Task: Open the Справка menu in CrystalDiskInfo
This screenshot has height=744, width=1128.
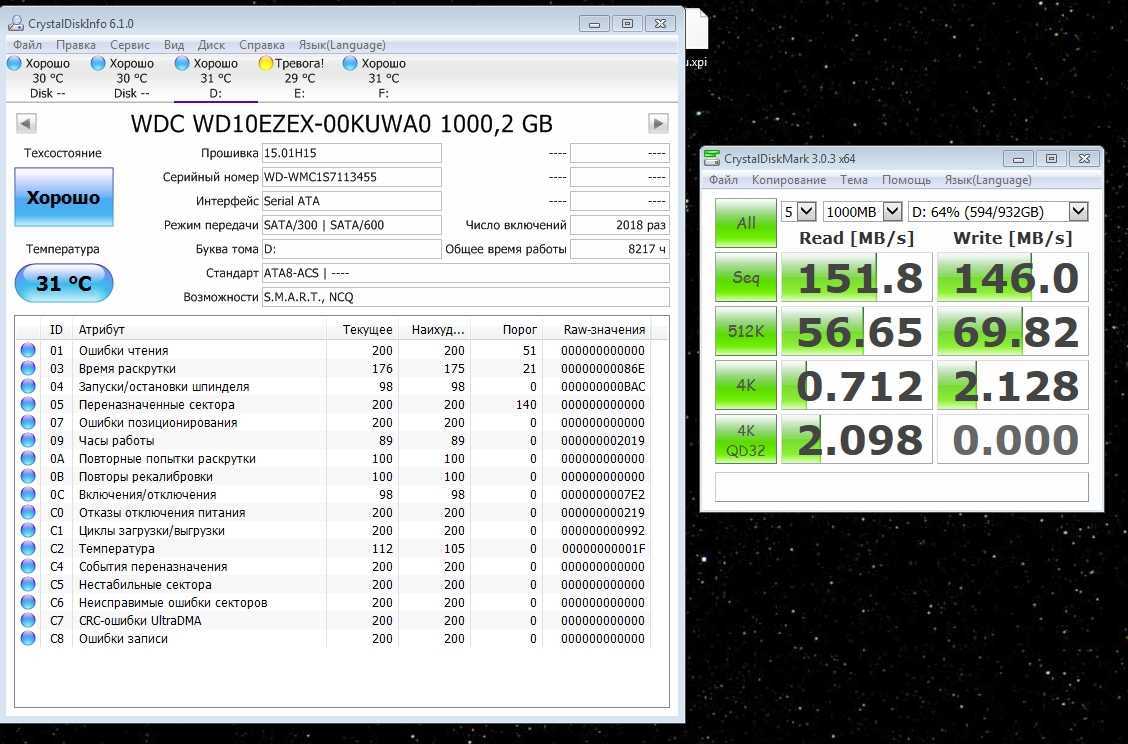Action: pos(261,45)
